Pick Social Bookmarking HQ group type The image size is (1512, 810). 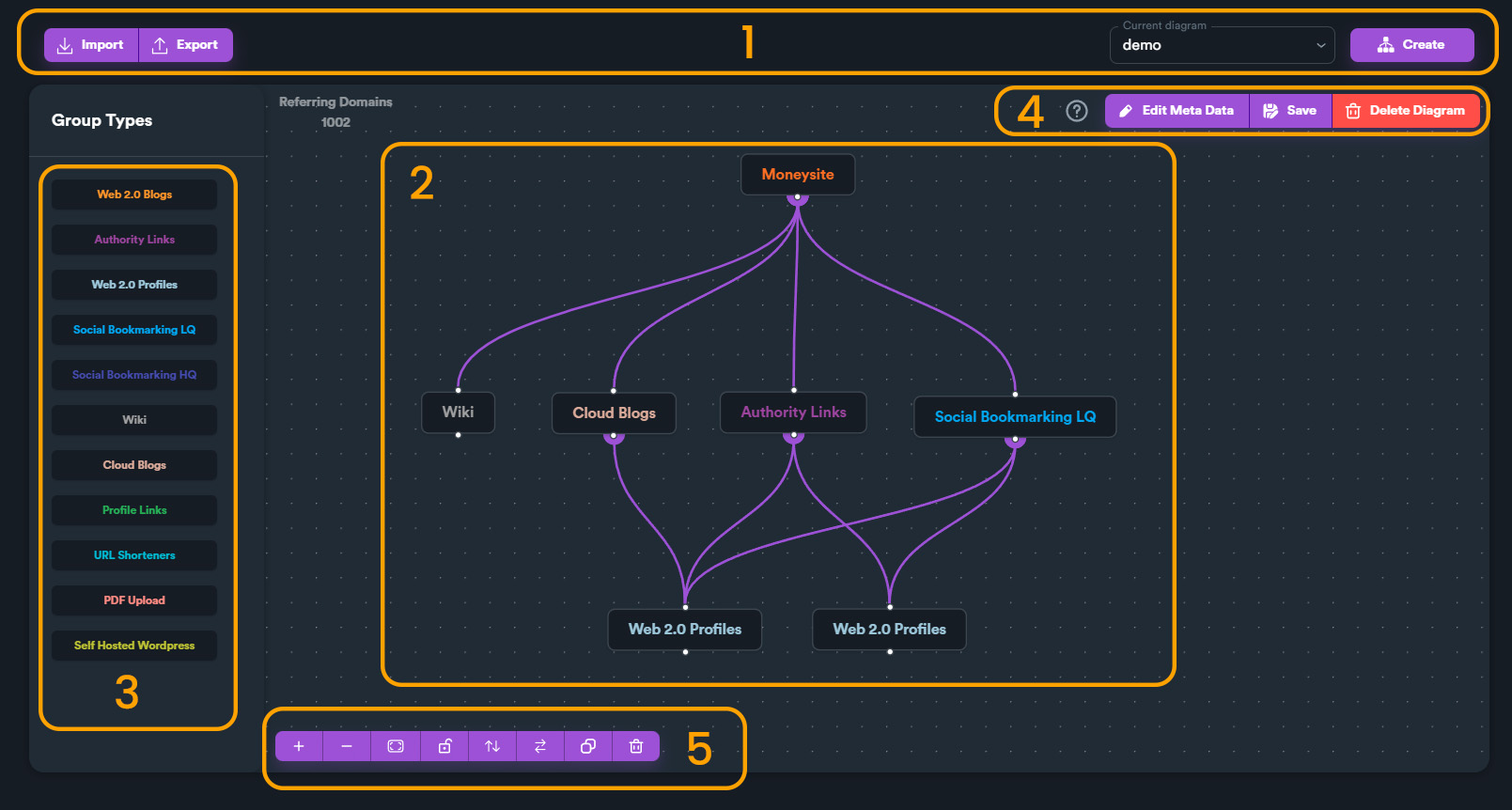[134, 375]
